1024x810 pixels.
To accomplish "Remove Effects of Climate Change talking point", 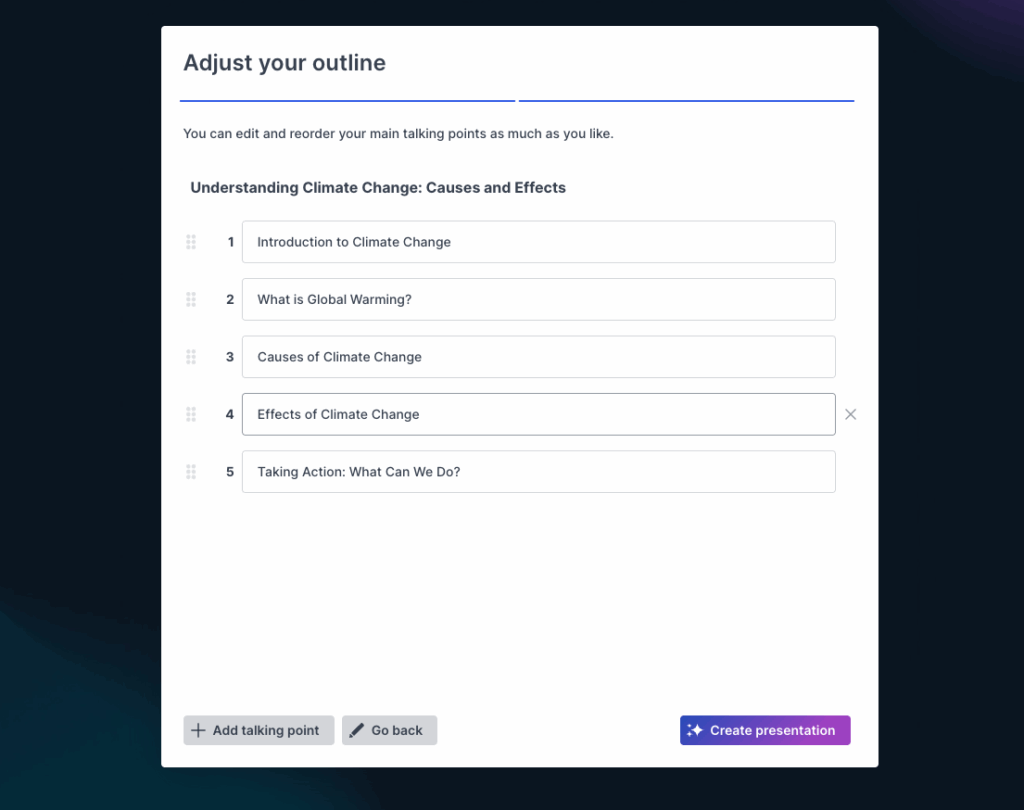I will 850,414.
